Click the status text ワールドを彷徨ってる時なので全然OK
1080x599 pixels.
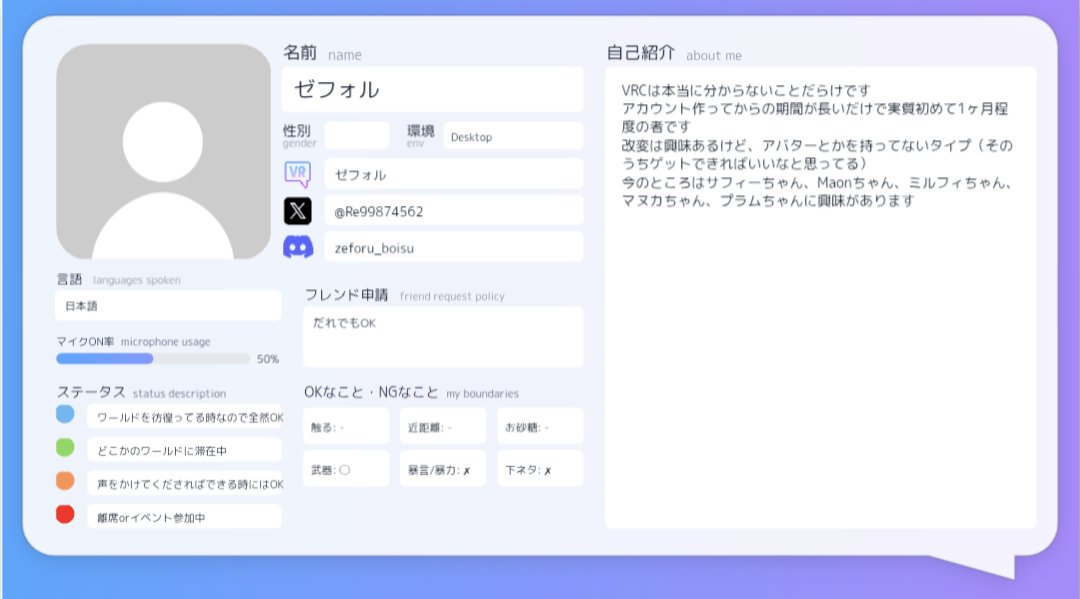coord(190,417)
